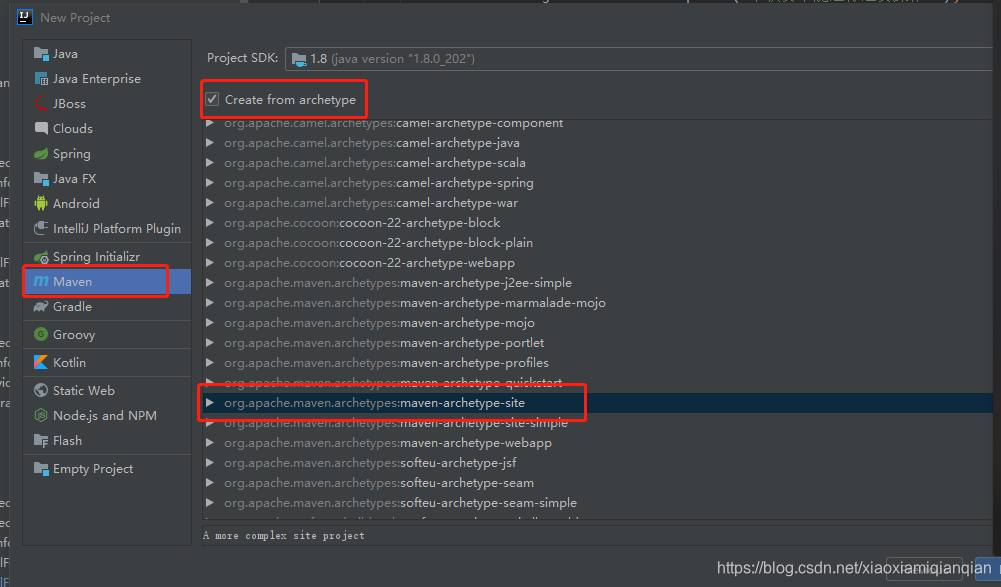Select cocoon-22-archetype-block-plain archetype
The height and width of the screenshot is (587, 1001).
pyautogui.click(x=379, y=243)
